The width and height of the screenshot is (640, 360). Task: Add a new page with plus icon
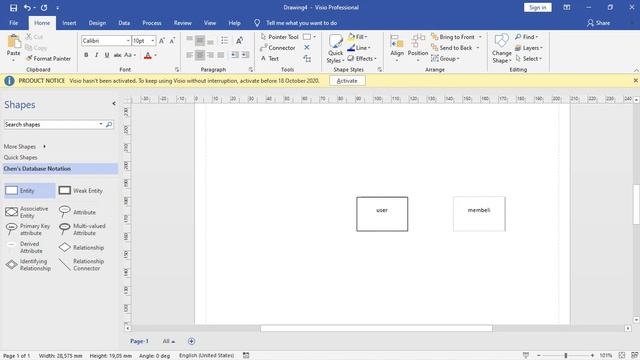[191, 341]
